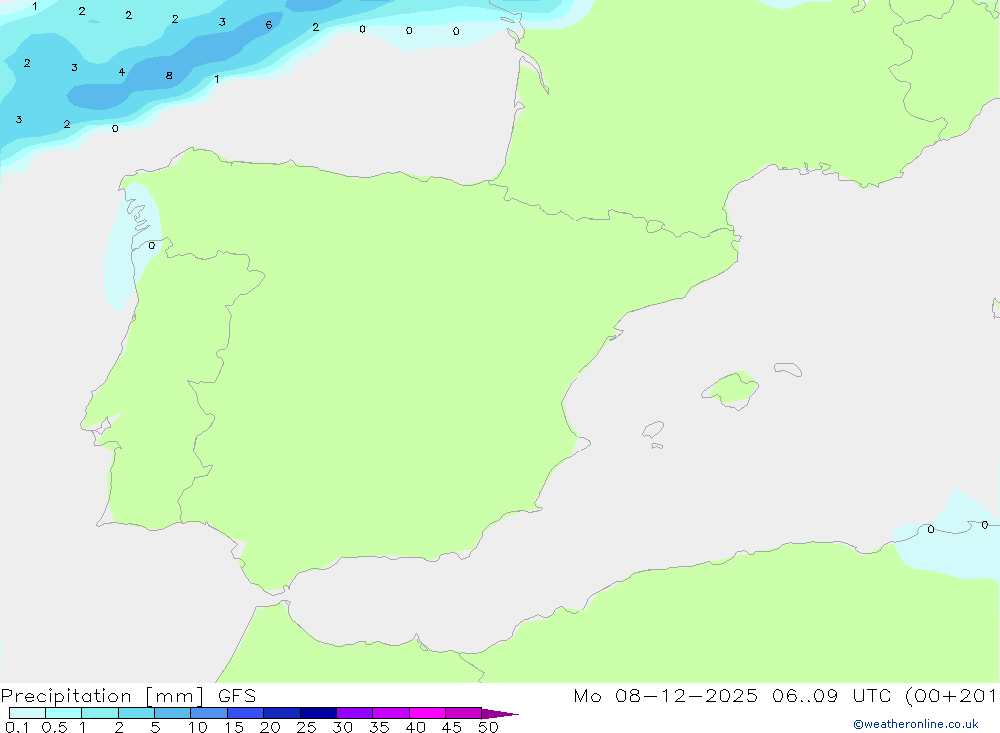Click the "(00+201" forecast offset text
Viewport: 1000px width, 733px height.
pos(951,695)
